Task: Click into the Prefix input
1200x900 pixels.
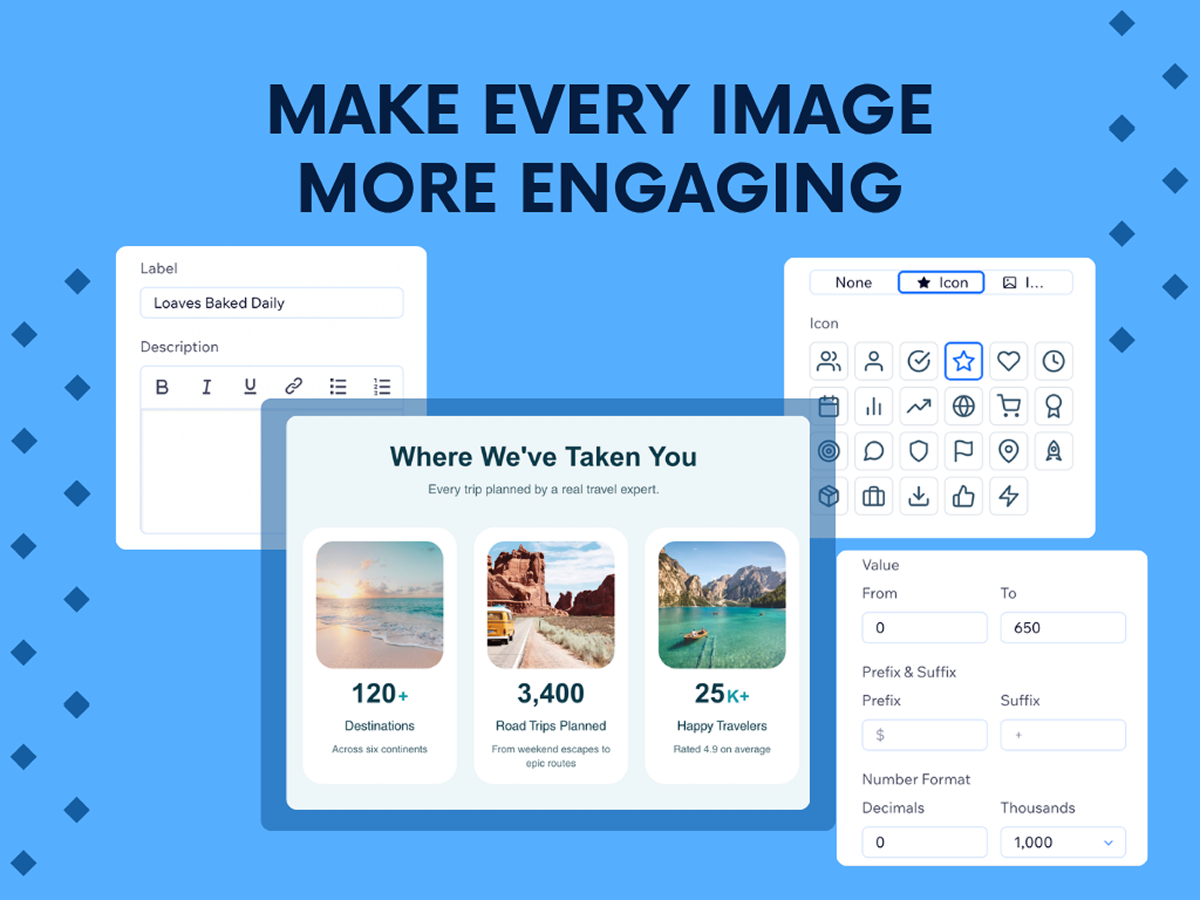Action: point(925,735)
